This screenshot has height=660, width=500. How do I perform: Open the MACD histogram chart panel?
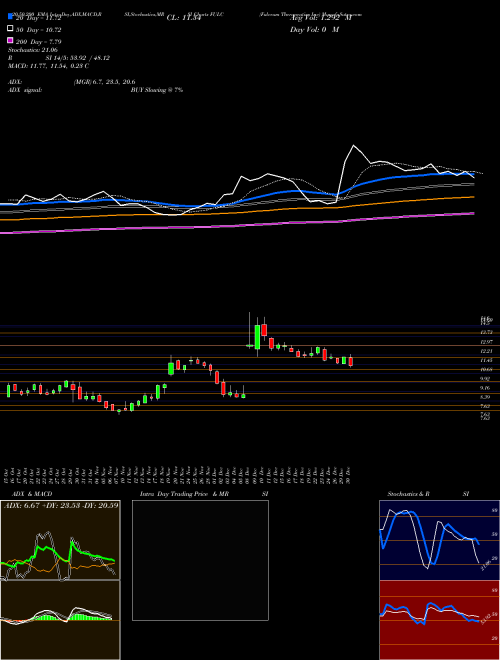(60, 620)
